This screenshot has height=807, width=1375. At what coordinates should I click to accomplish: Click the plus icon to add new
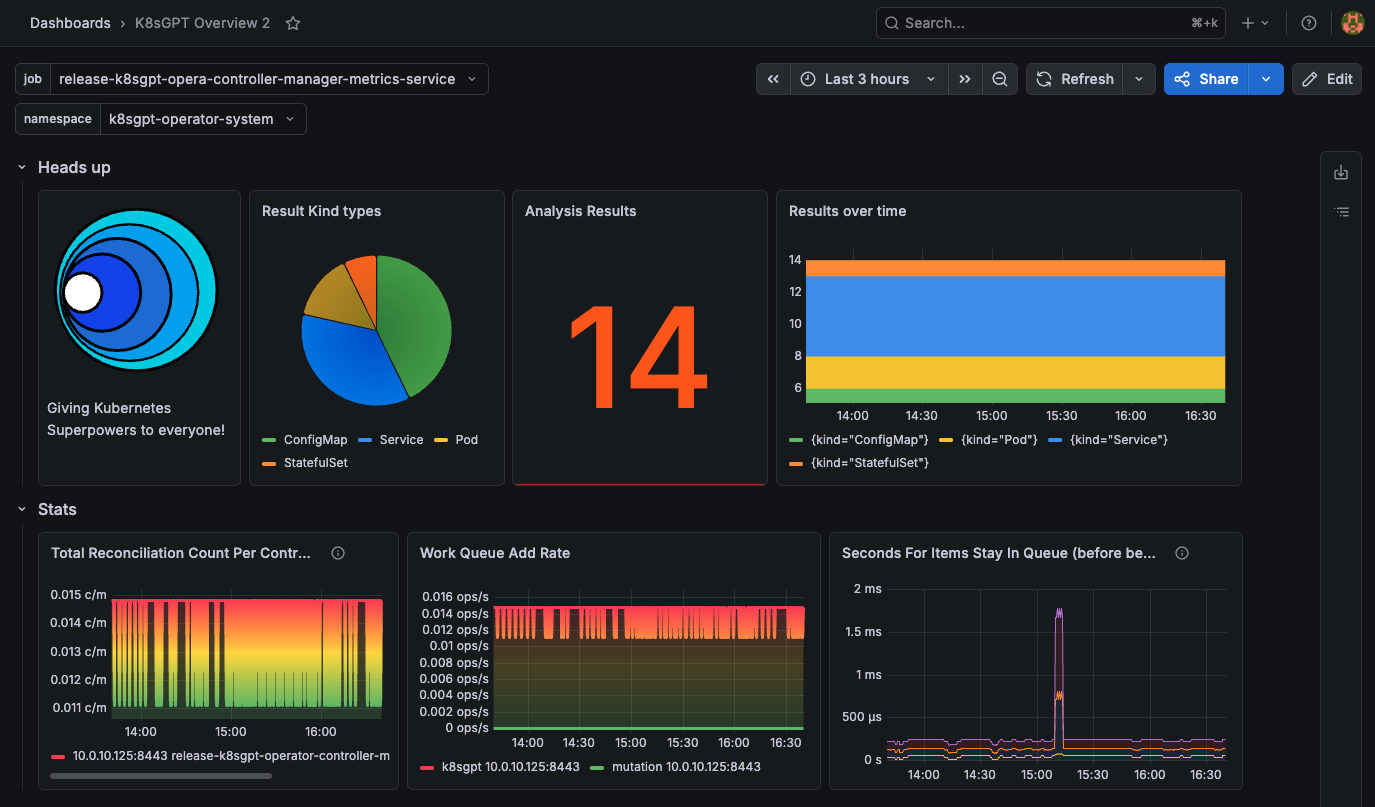click(x=1254, y=23)
